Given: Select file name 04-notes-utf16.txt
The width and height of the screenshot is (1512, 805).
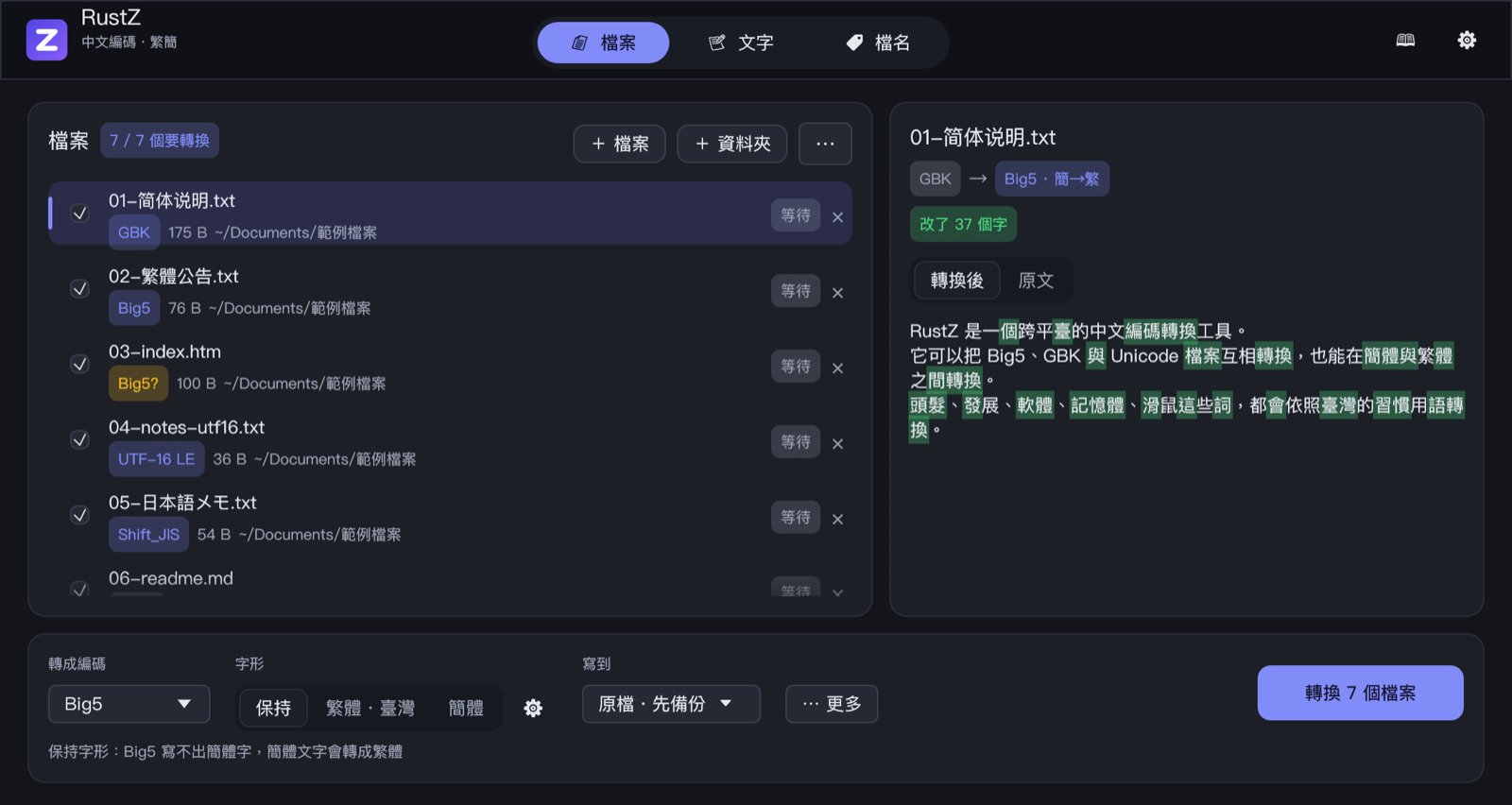Looking at the screenshot, I should 186,428.
